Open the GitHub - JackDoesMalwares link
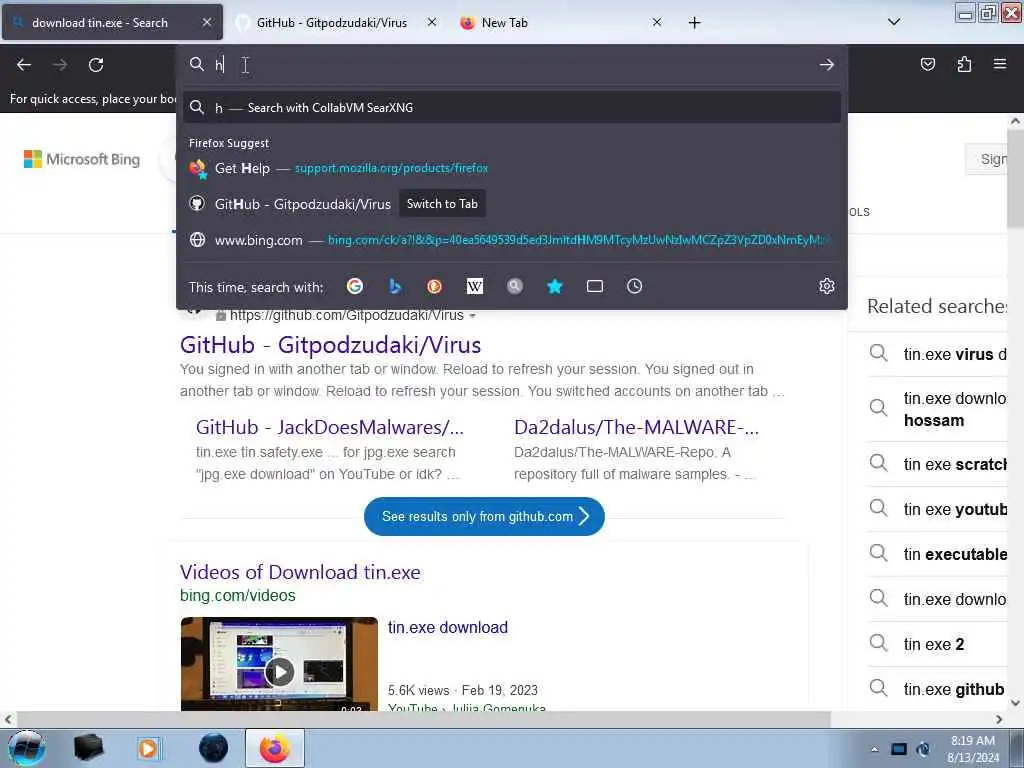 point(330,427)
